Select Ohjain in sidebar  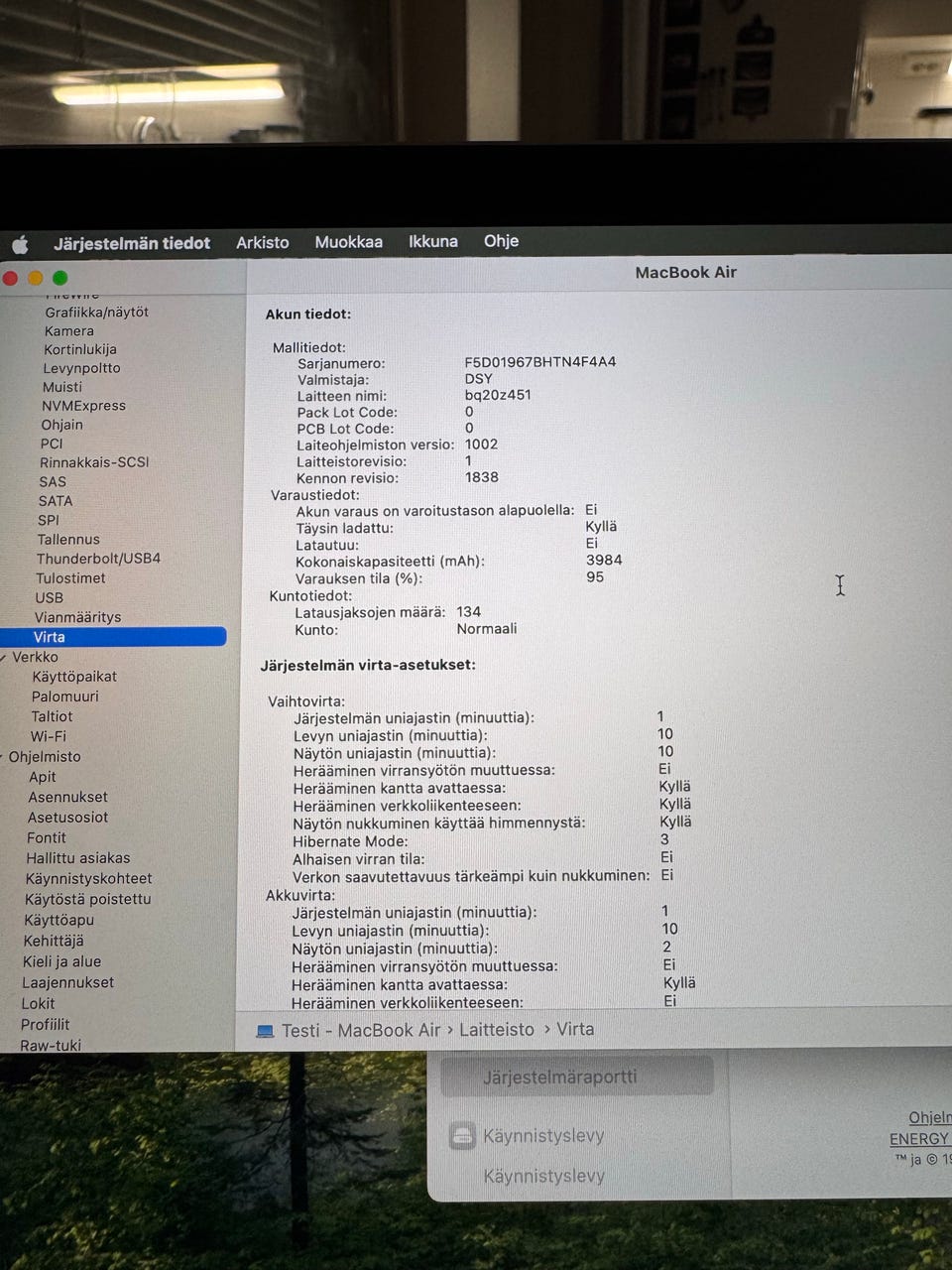pos(62,425)
